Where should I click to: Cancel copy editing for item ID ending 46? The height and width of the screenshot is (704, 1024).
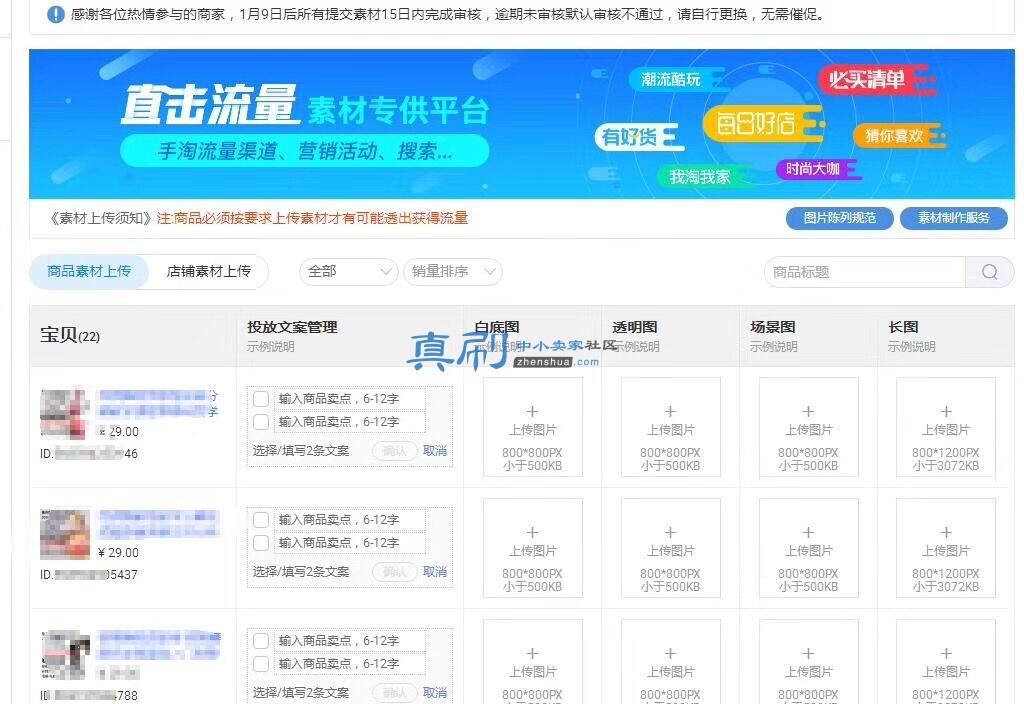pyautogui.click(x=435, y=451)
